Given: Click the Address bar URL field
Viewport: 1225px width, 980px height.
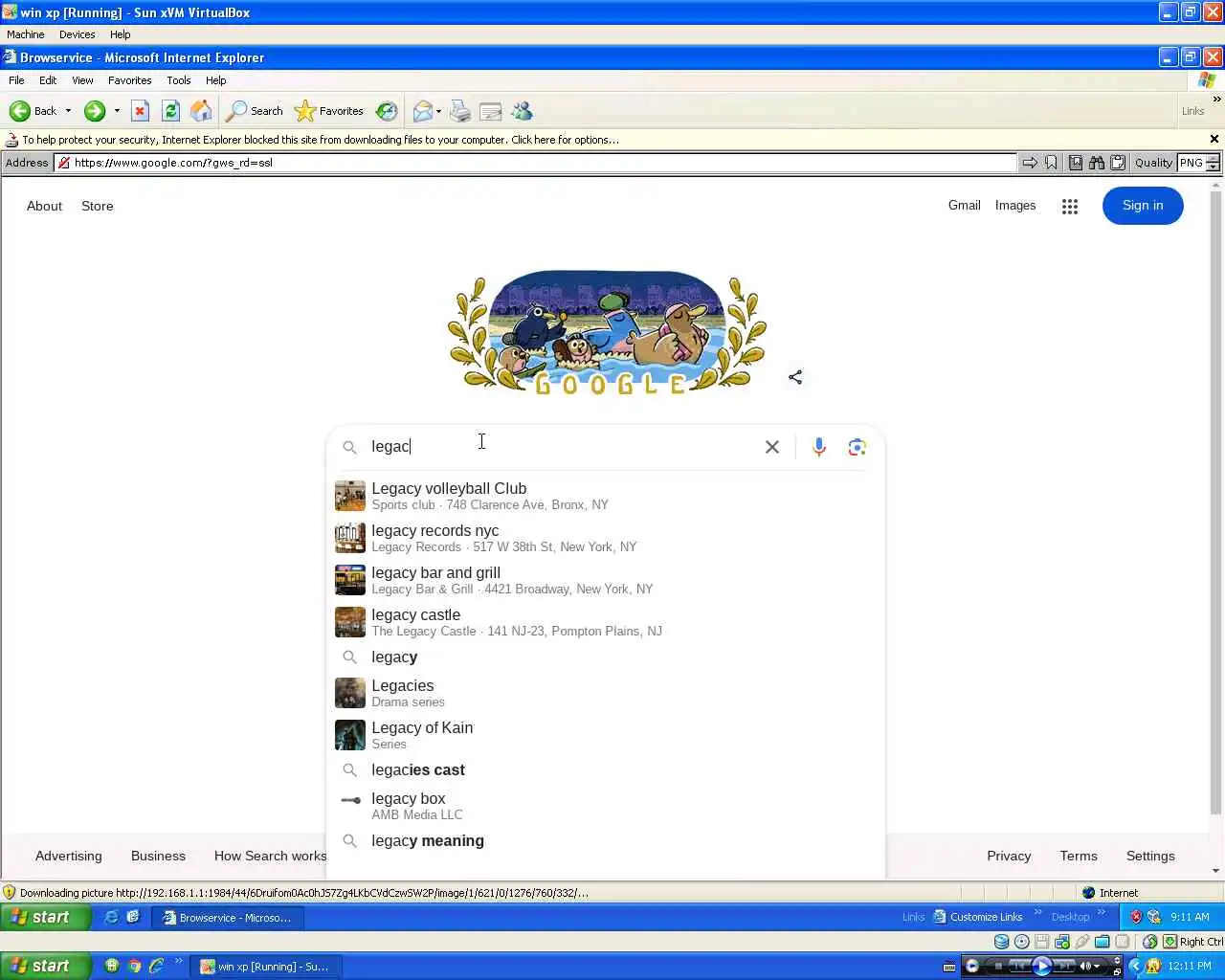Looking at the screenshot, I should tap(535, 163).
